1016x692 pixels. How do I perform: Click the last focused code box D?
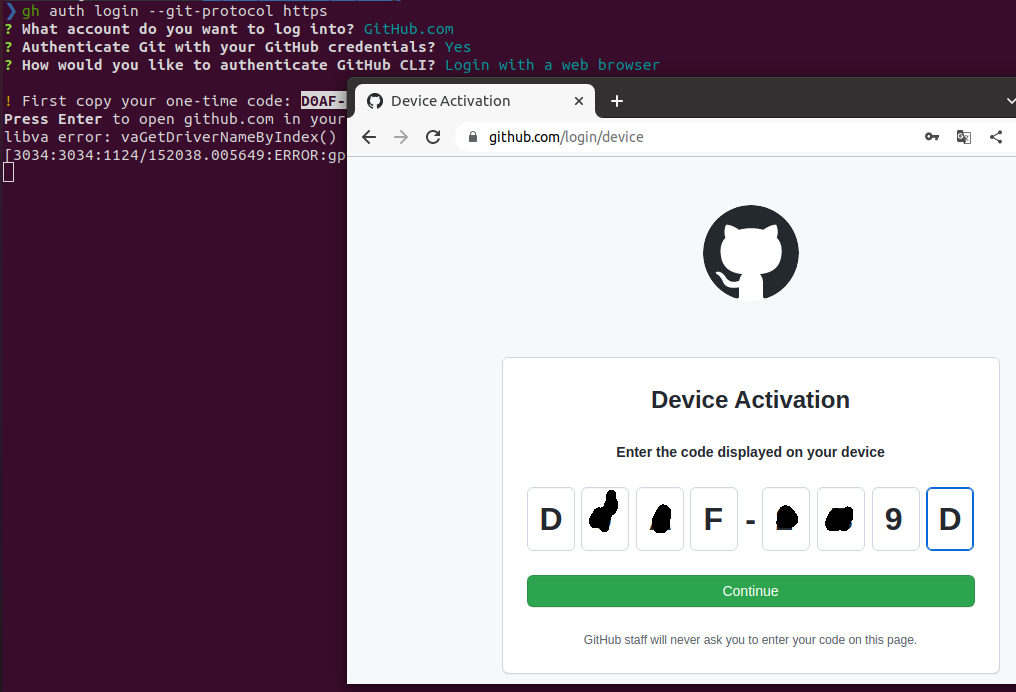coord(950,519)
